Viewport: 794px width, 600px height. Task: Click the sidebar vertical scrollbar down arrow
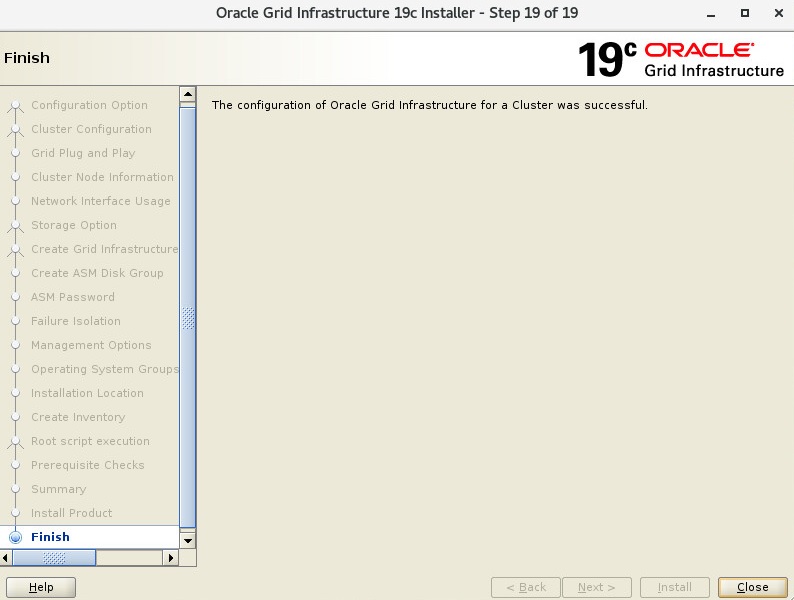click(187, 541)
